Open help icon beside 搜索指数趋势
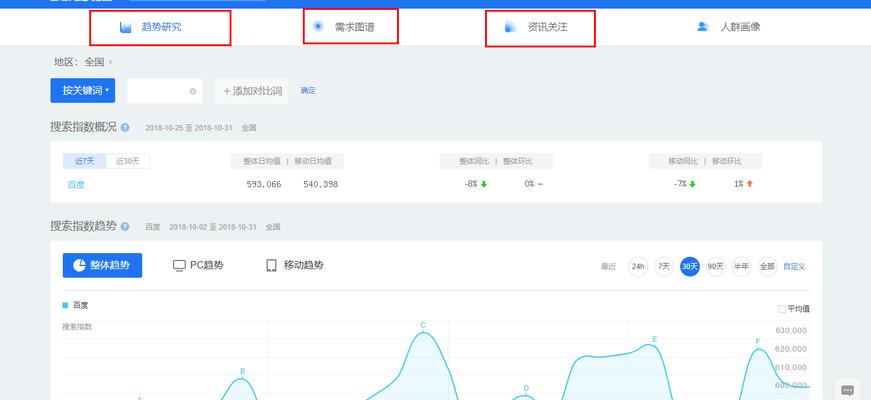 [x=125, y=227]
